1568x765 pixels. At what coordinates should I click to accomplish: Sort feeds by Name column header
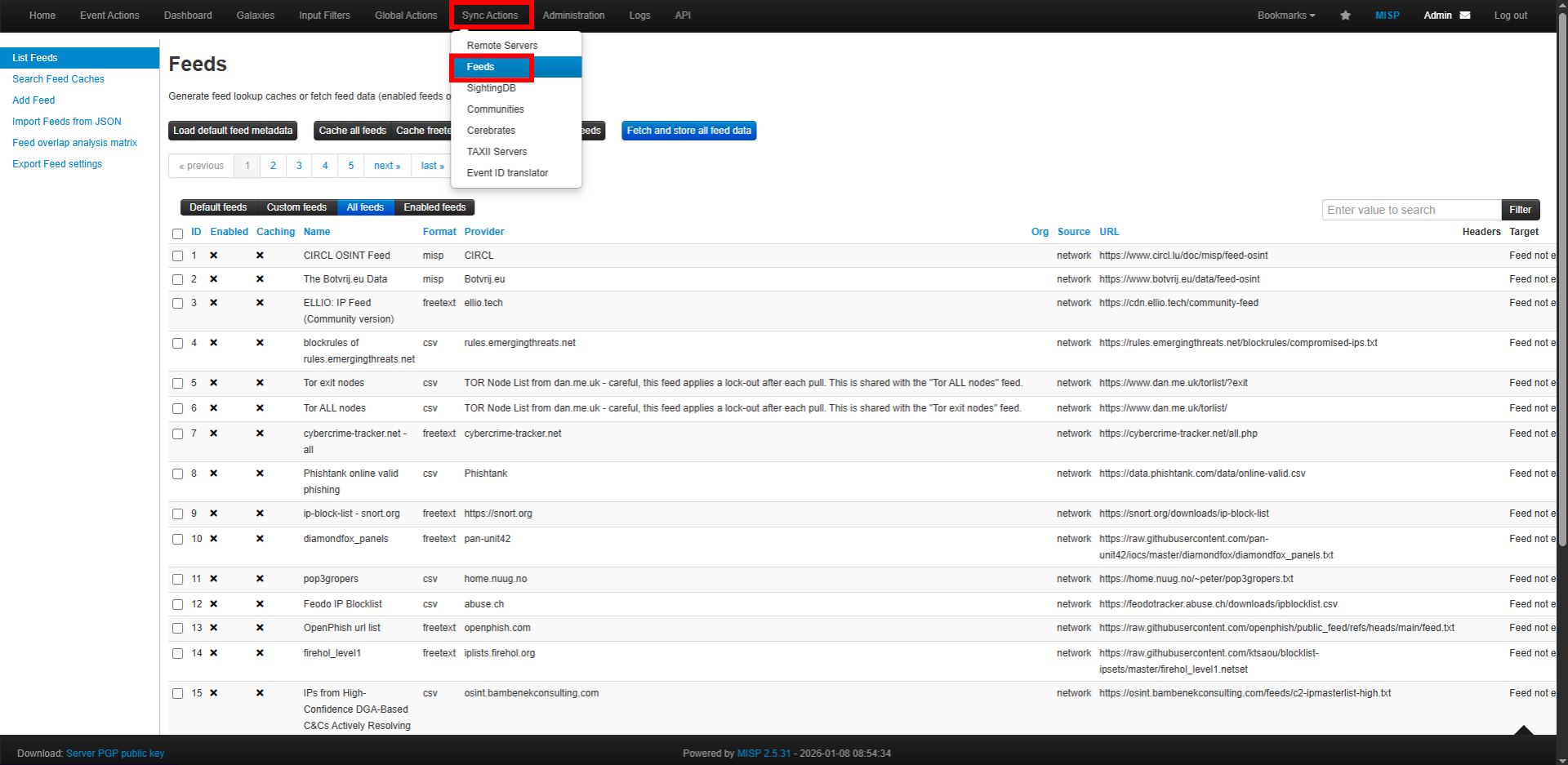(317, 232)
